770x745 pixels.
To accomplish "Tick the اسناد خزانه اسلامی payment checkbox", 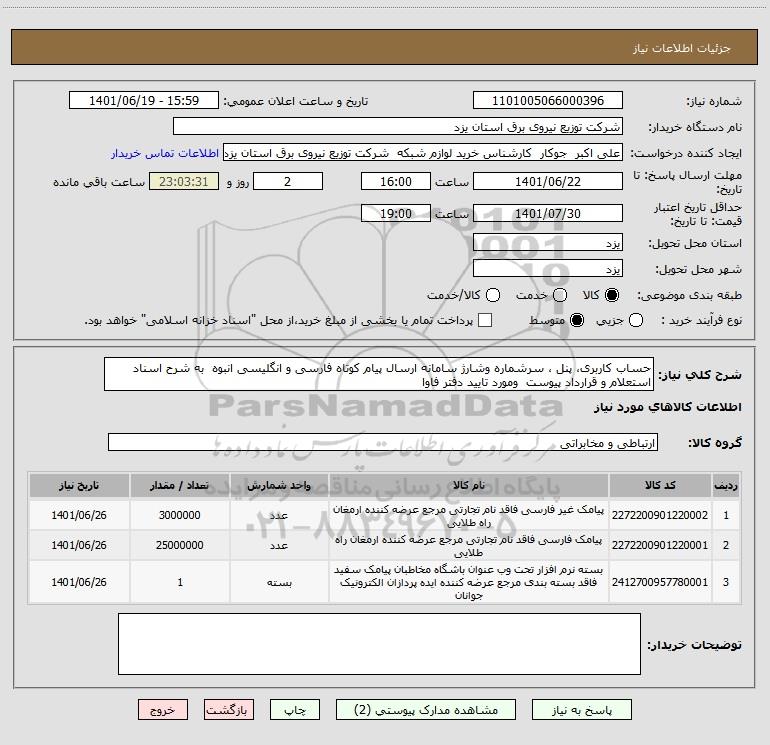I will (x=485, y=320).
